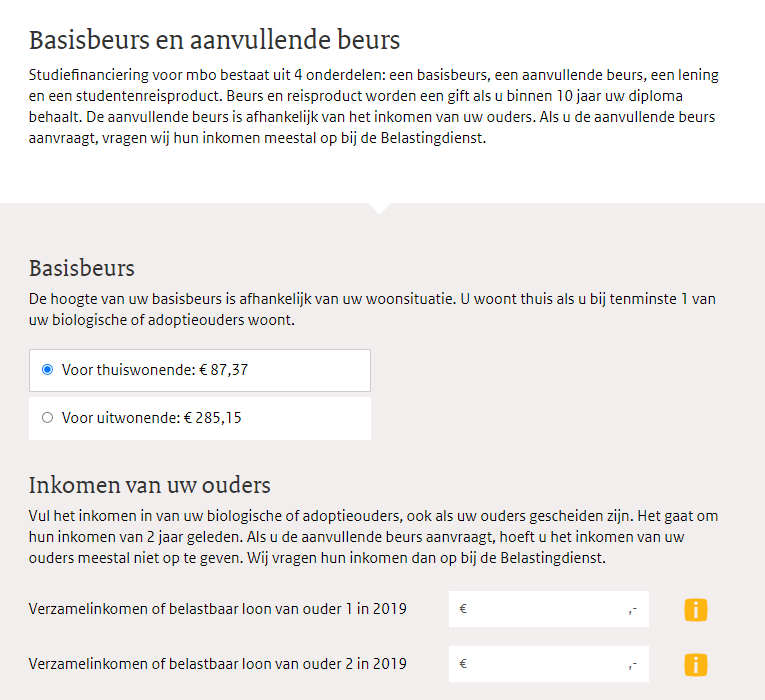
Task: Click the ouder 1 'Verzamelinkomen' label text
Action: pyautogui.click(x=218, y=609)
